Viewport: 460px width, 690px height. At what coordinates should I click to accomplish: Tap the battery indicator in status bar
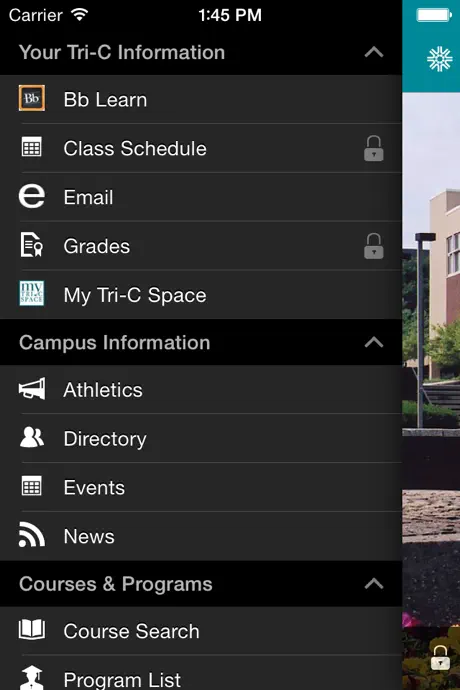point(434,15)
